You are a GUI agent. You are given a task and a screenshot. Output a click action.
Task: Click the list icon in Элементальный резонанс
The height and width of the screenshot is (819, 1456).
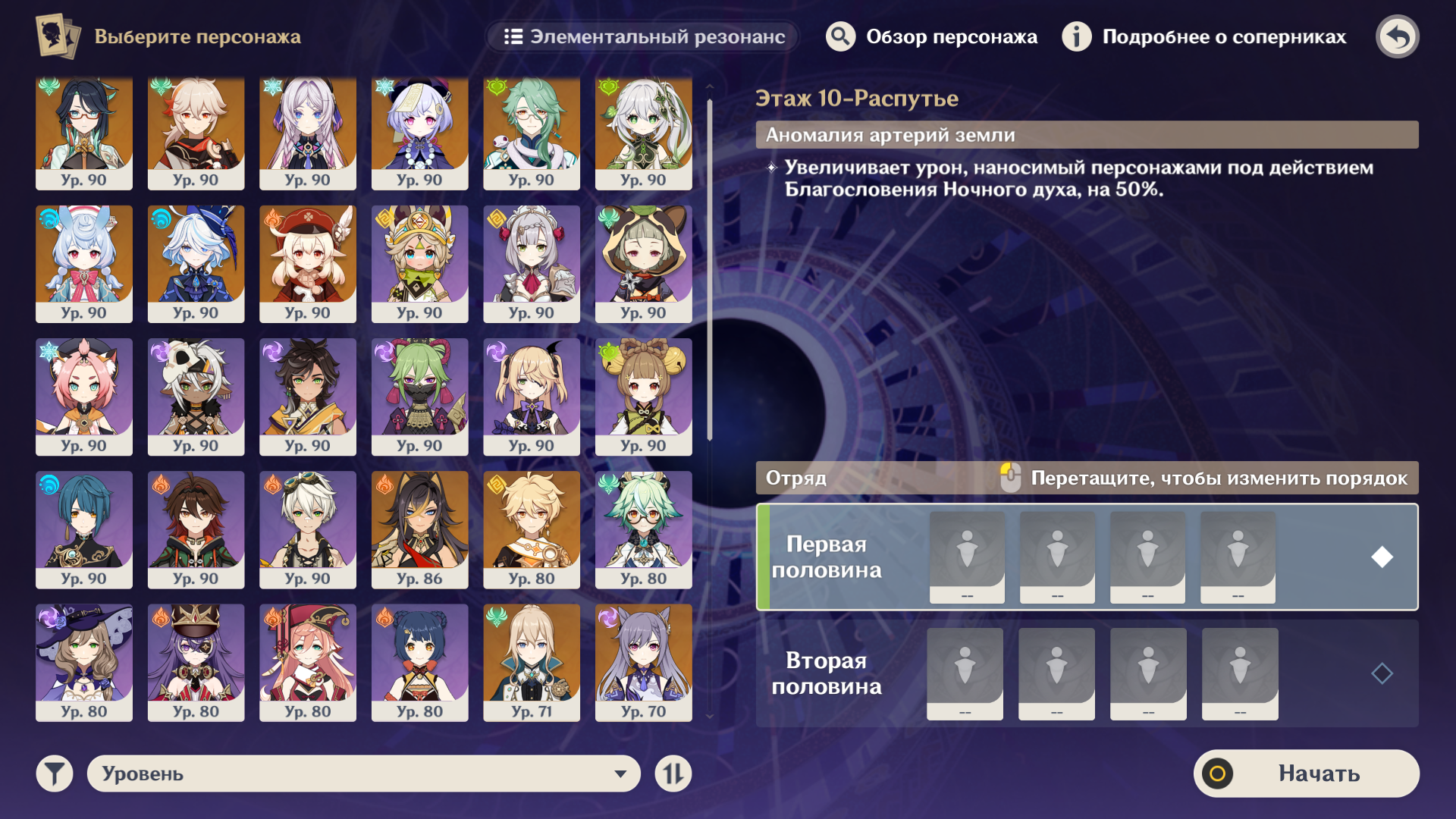tap(513, 36)
